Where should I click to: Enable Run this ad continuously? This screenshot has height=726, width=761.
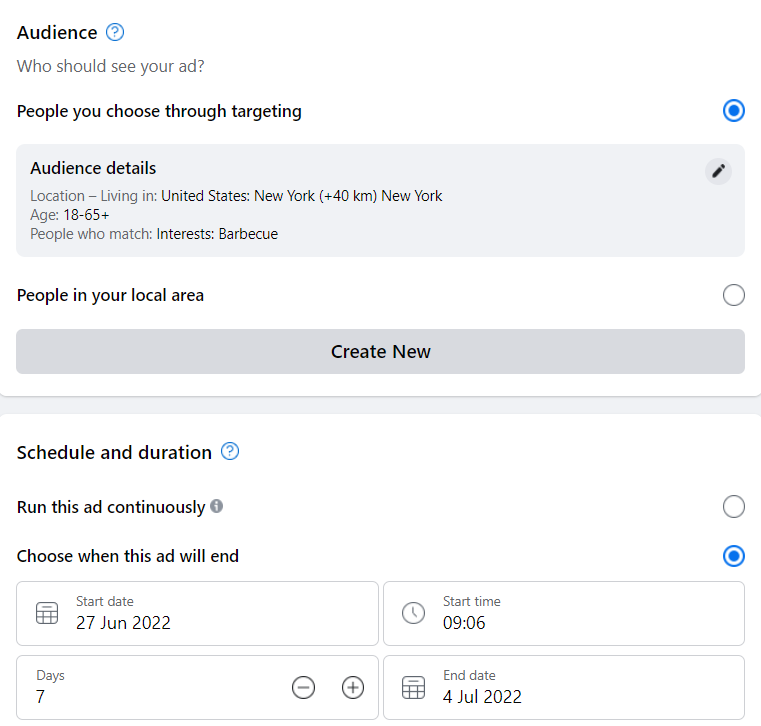click(733, 507)
